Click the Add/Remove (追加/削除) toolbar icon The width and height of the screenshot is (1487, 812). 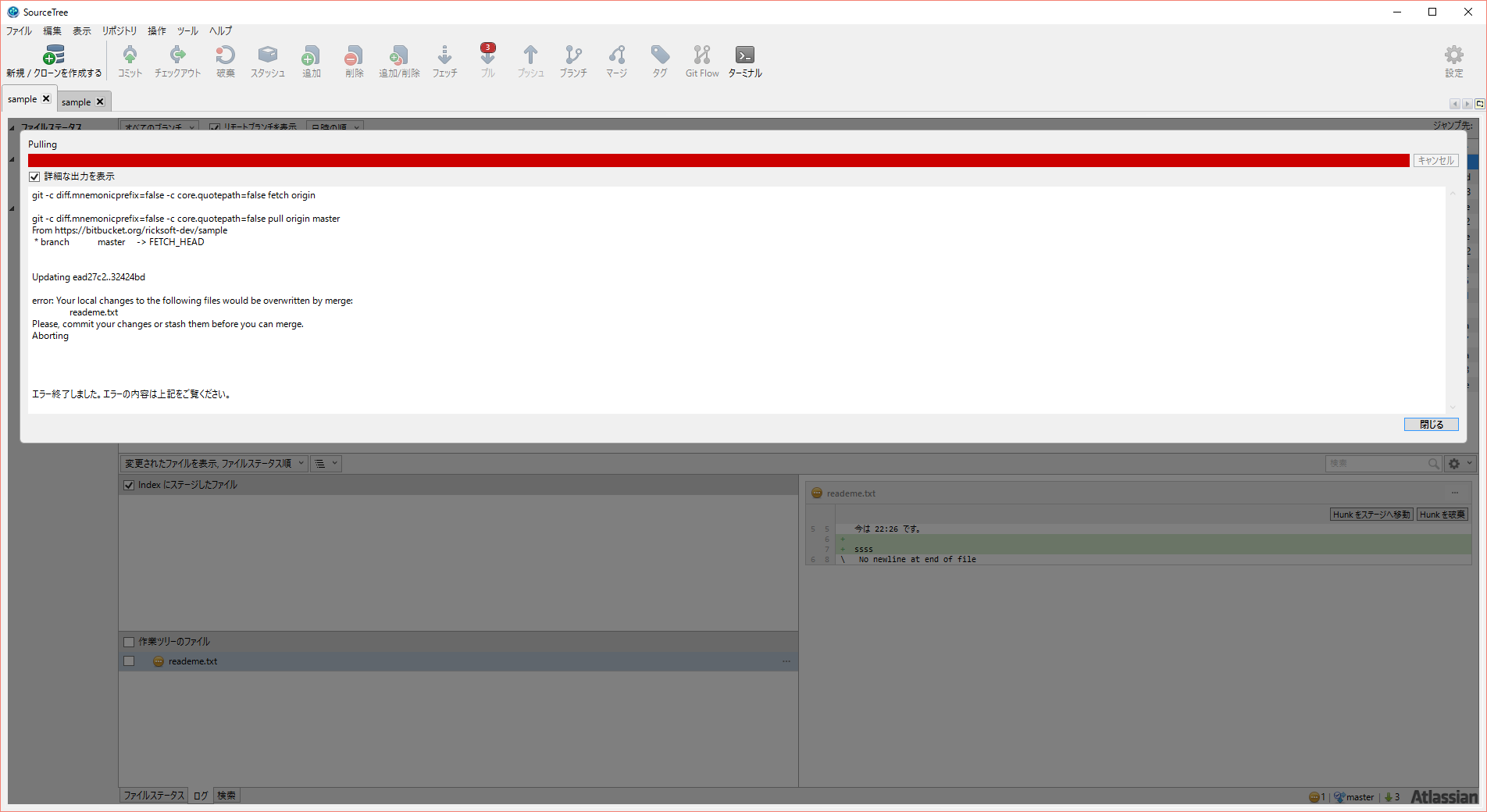click(x=399, y=55)
